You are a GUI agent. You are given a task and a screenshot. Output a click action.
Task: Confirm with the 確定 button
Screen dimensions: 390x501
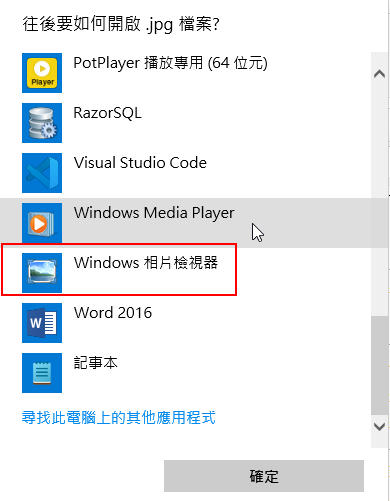(x=264, y=476)
